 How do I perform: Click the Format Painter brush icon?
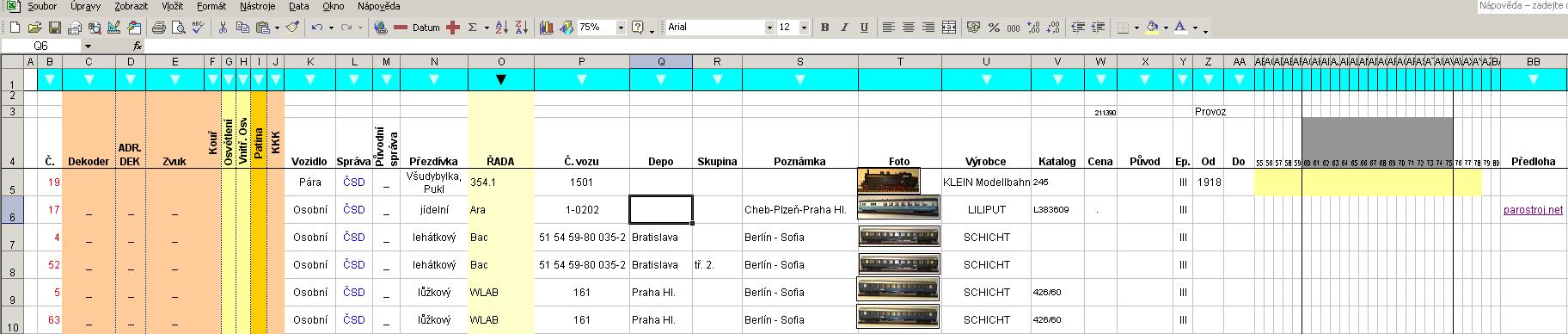tap(292, 28)
